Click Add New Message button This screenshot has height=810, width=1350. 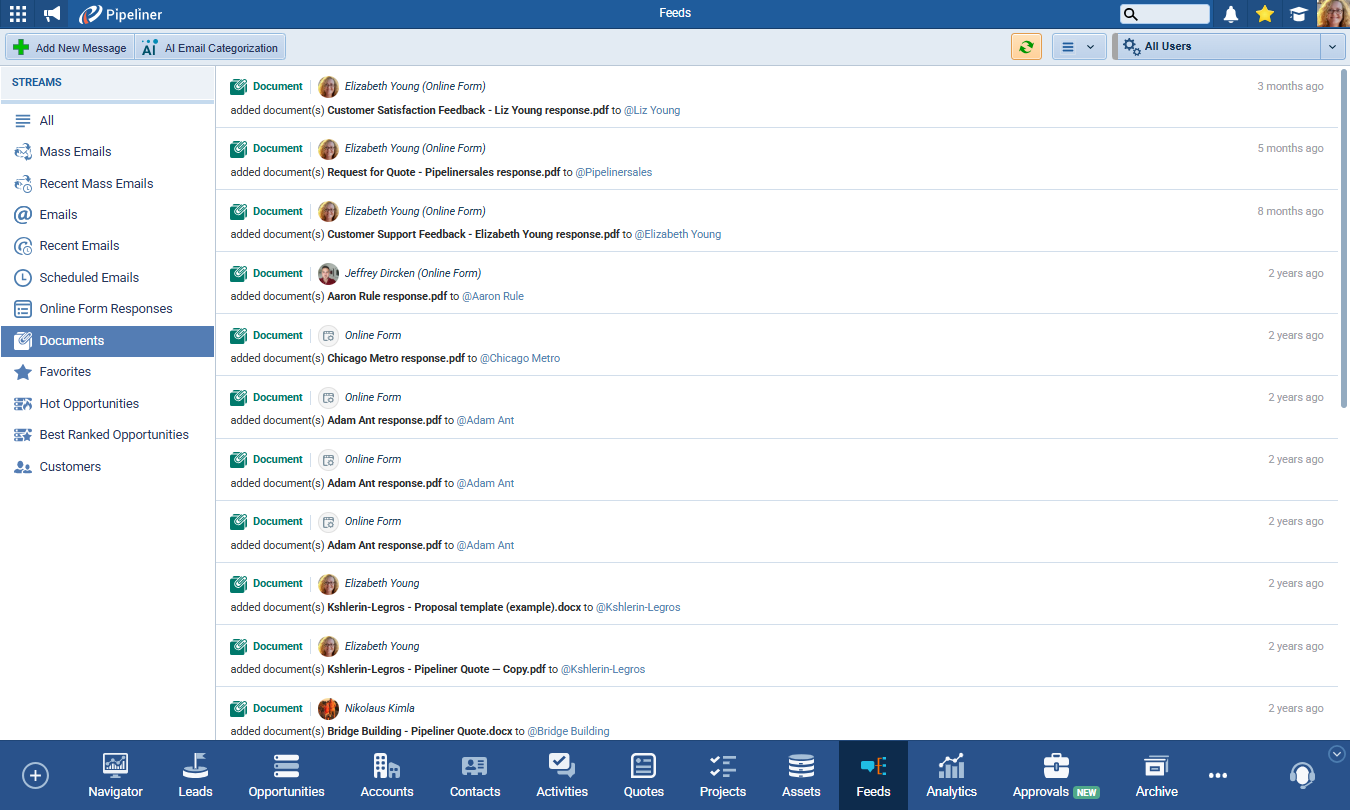[x=69, y=47]
